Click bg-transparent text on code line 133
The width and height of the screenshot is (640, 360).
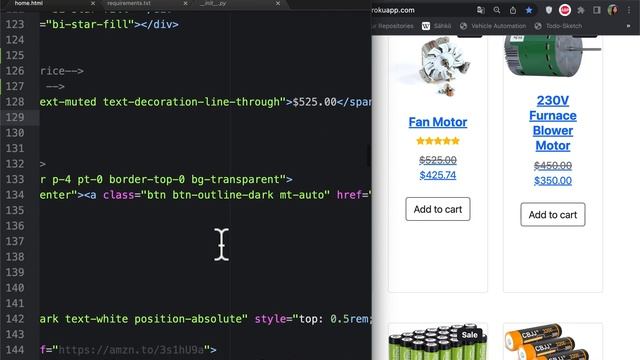236,180
